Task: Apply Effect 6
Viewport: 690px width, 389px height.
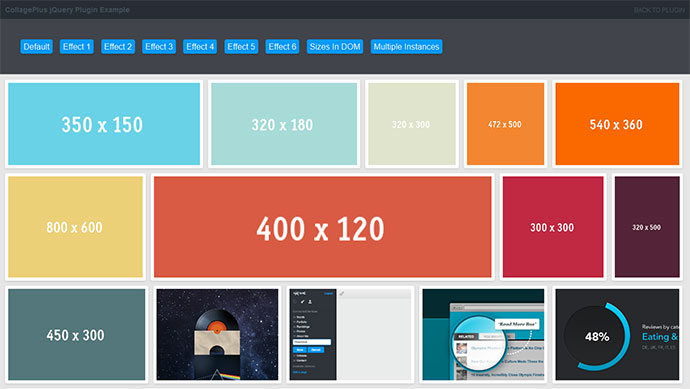Action: 282,47
